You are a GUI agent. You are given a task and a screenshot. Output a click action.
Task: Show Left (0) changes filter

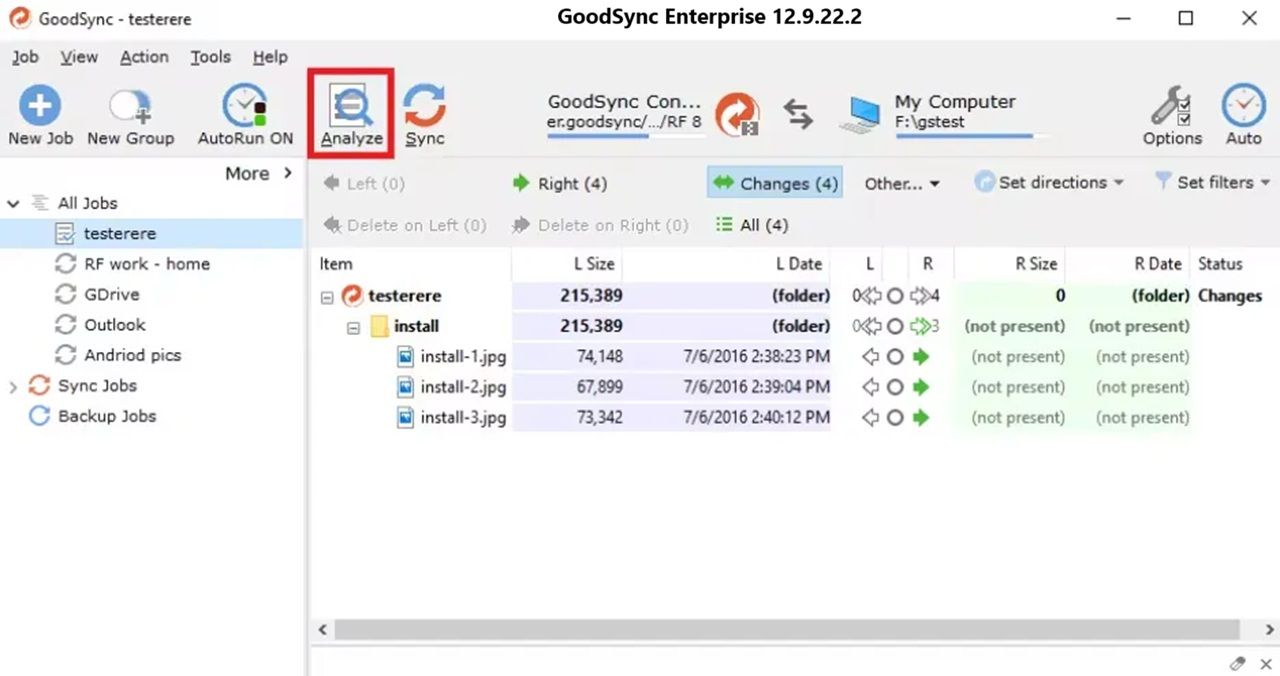[x=363, y=184]
